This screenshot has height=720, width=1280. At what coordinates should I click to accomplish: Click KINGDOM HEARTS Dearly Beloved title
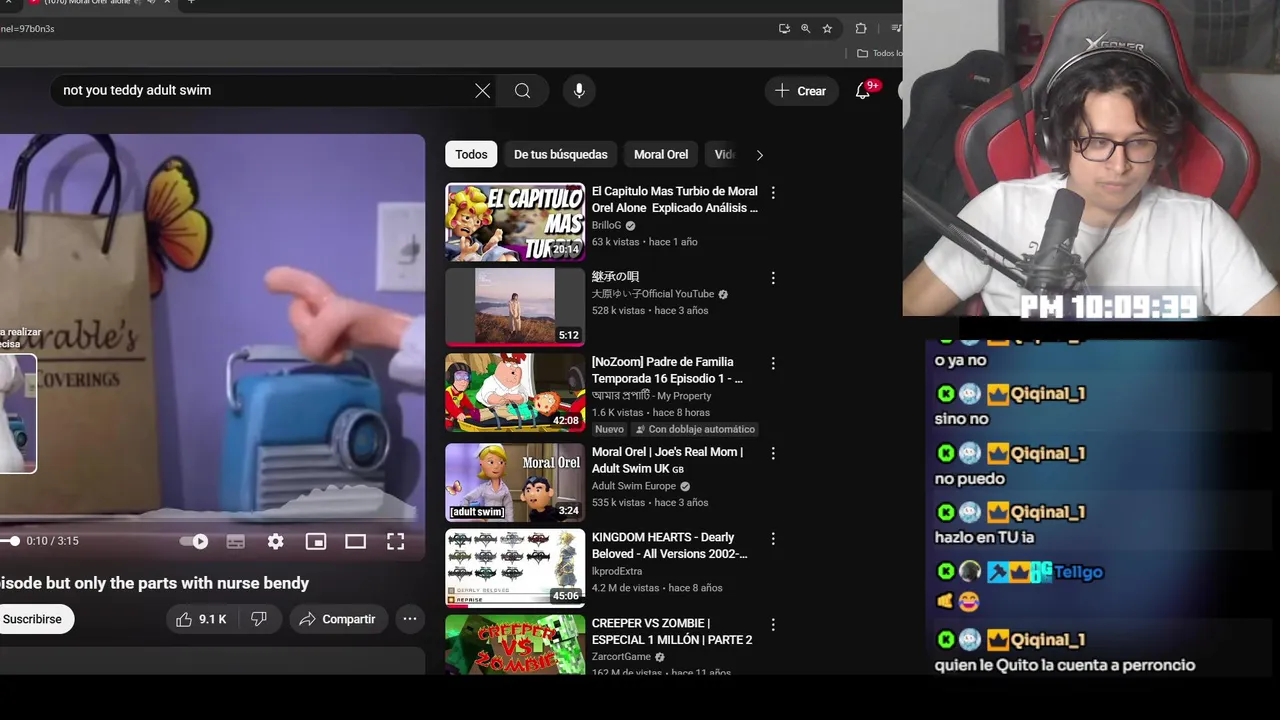click(x=669, y=546)
